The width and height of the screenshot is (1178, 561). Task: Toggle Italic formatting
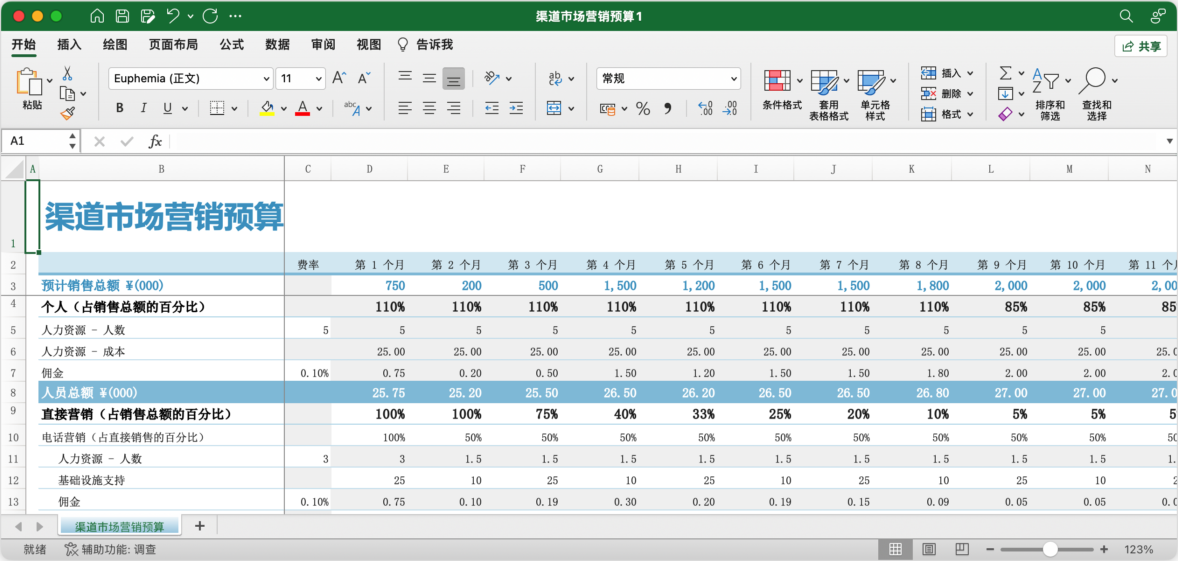point(143,109)
